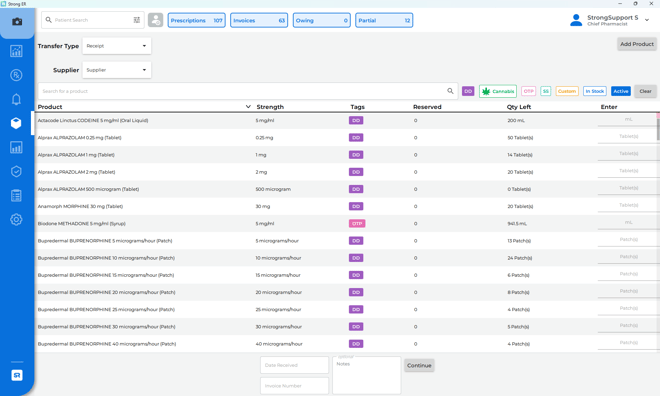Select Bupredermal BUPRENORPHINE 25 micrograms/hour row
660x396 pixels.
pyautogui.click(x=347, y=309)
